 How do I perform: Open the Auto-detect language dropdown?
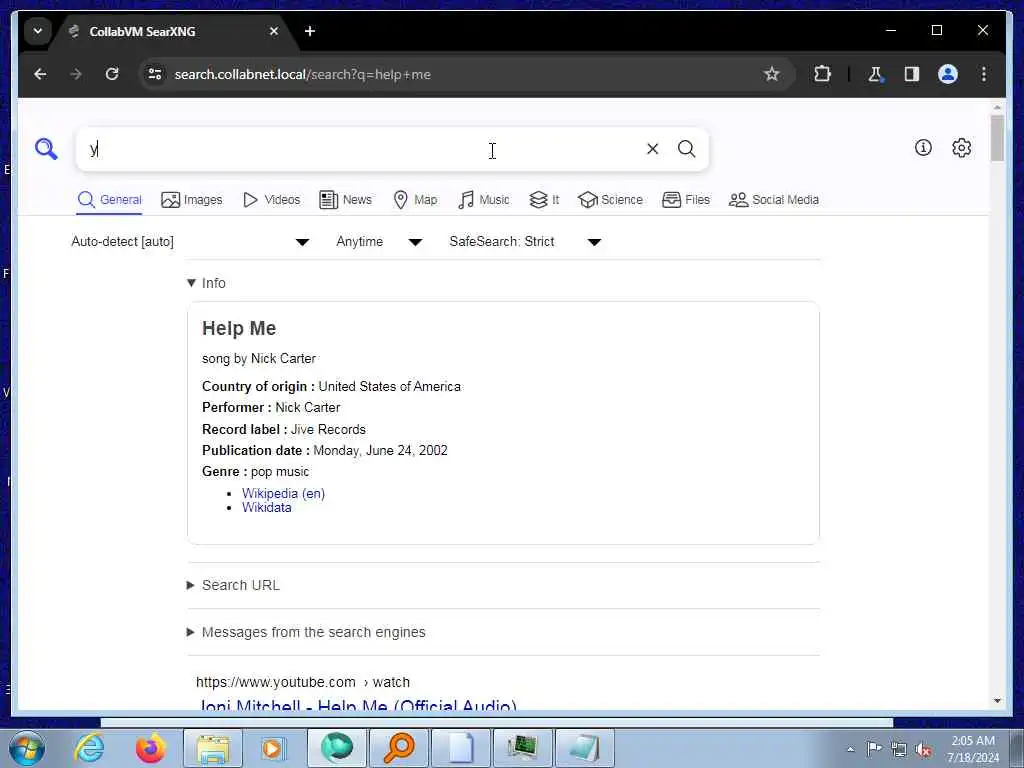click(190, 242)
